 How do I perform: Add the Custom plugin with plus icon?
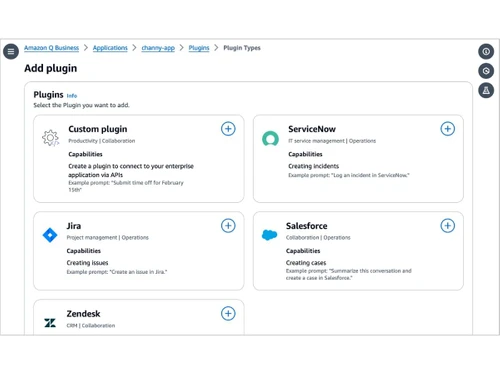(x=228, y=129)
